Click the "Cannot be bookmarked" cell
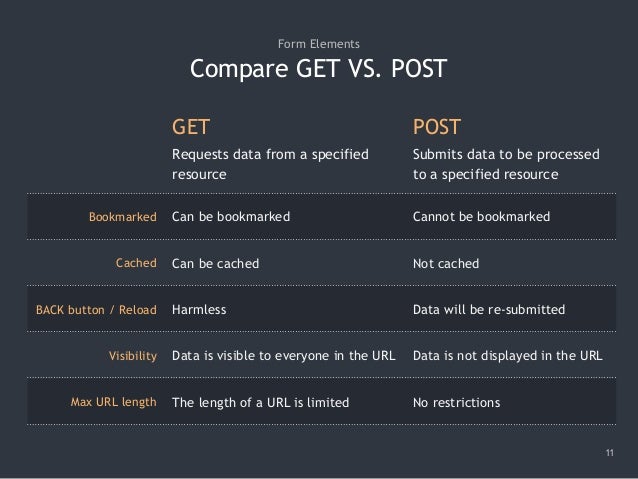 [481, 216]
